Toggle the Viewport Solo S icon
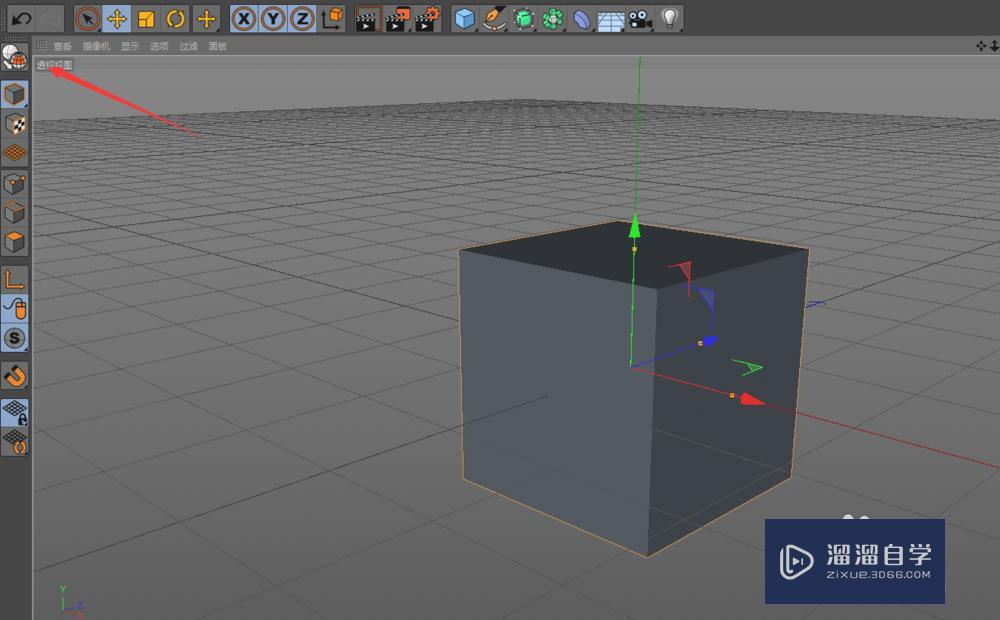This screenshot has height=620, width=1000. point(15,338)
